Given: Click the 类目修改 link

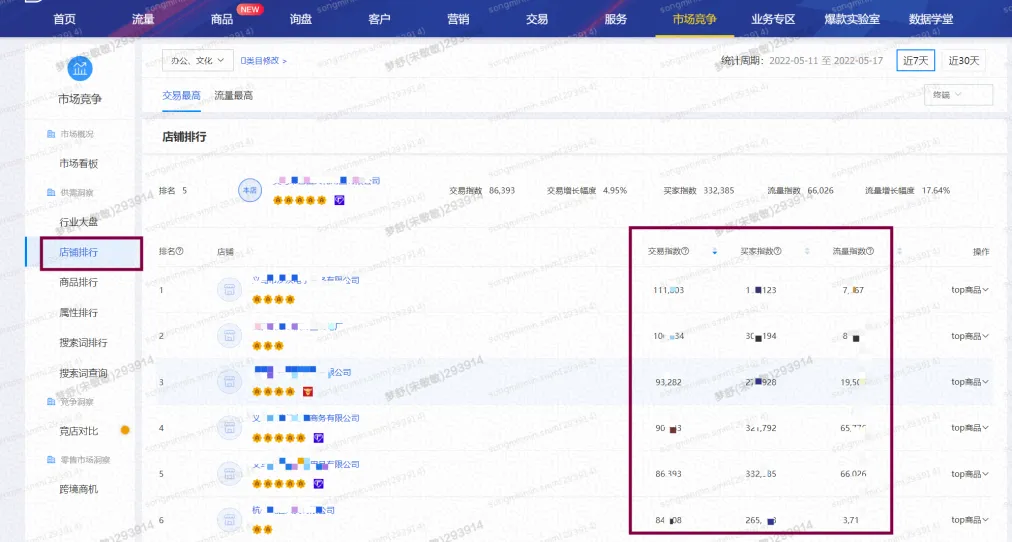Looking at the screenshot, I should (264, 61).
